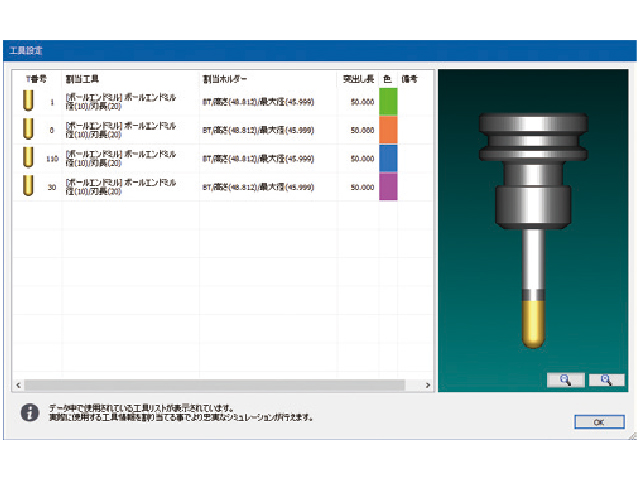
Task: Select T number cell "110"
Action: click(53, 158)
